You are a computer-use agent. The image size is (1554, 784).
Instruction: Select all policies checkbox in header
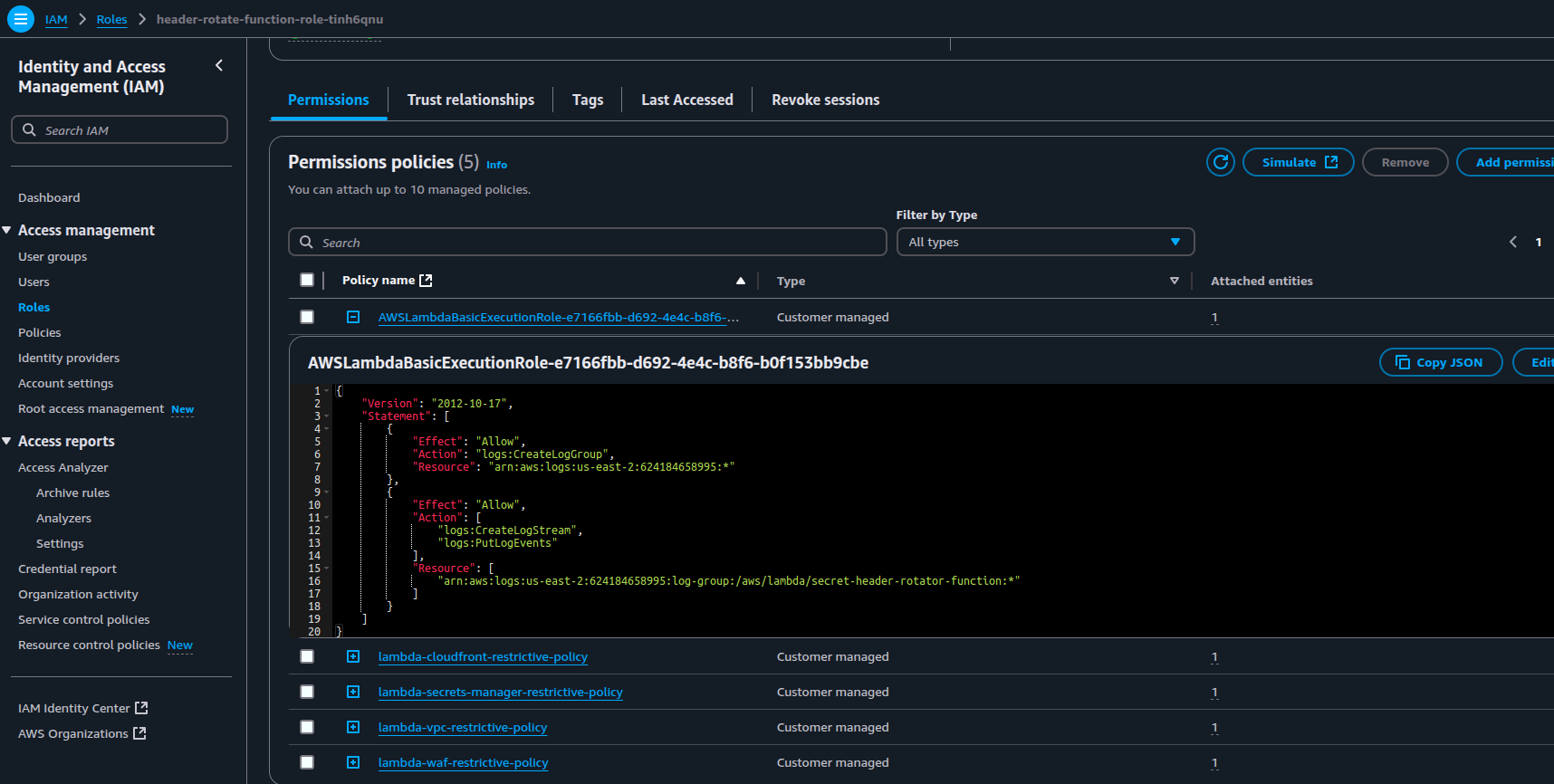[x=307, y=280]
